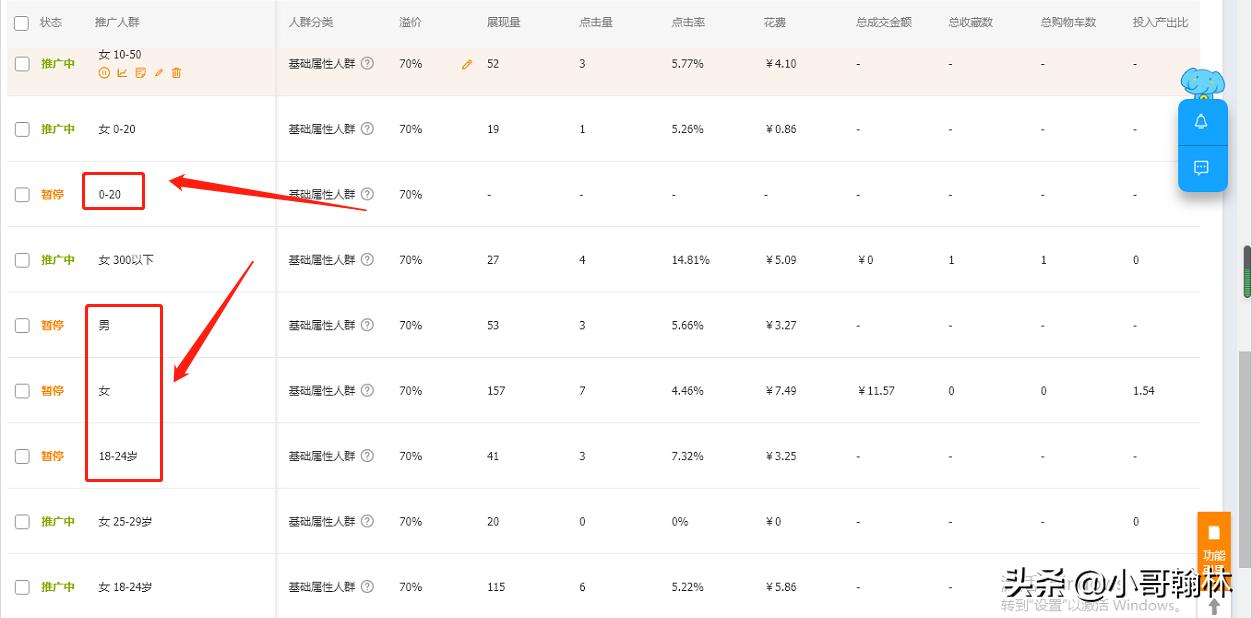Open the chat message widget
Viewport: 1252px width, 618px height.
pos(1201,168)
